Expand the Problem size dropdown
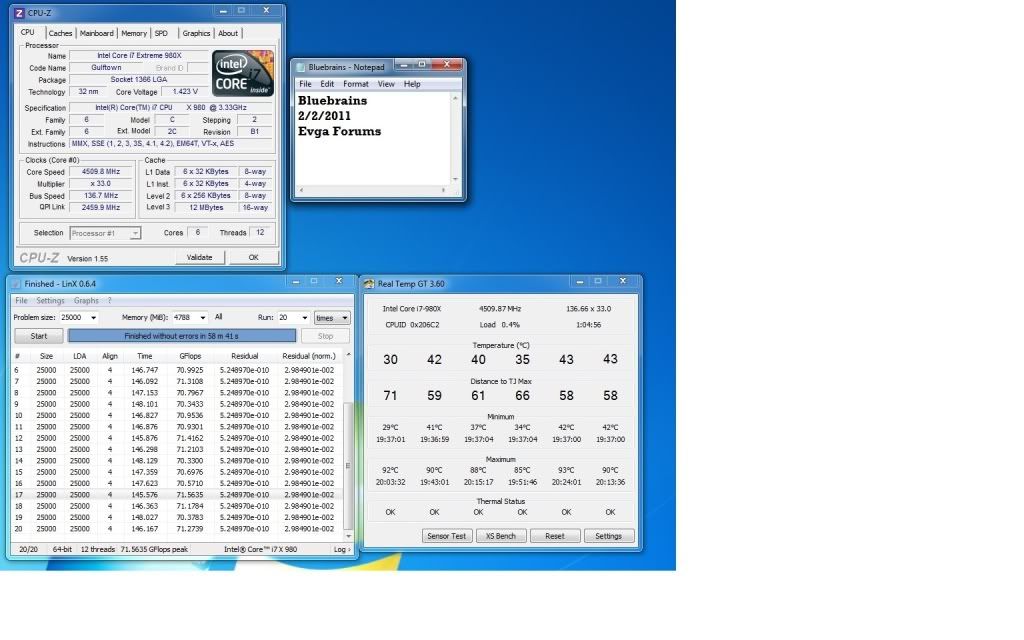 click(93, 318)
